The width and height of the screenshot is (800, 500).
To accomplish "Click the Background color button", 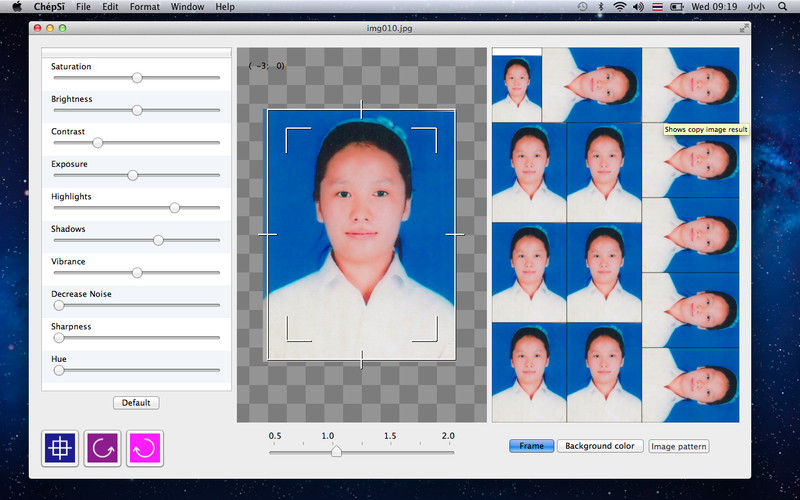I will (x=599, y=446).
